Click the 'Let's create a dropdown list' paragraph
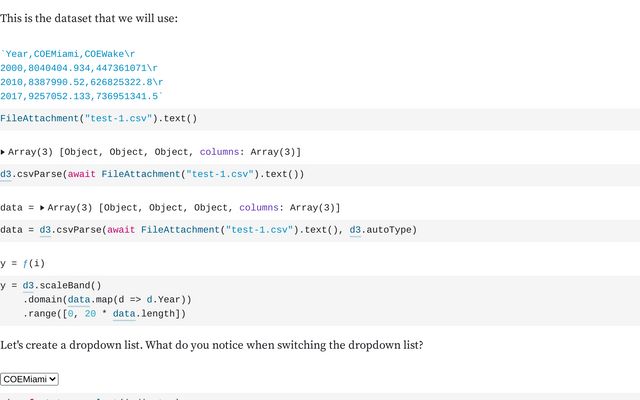 pos(211,345)
